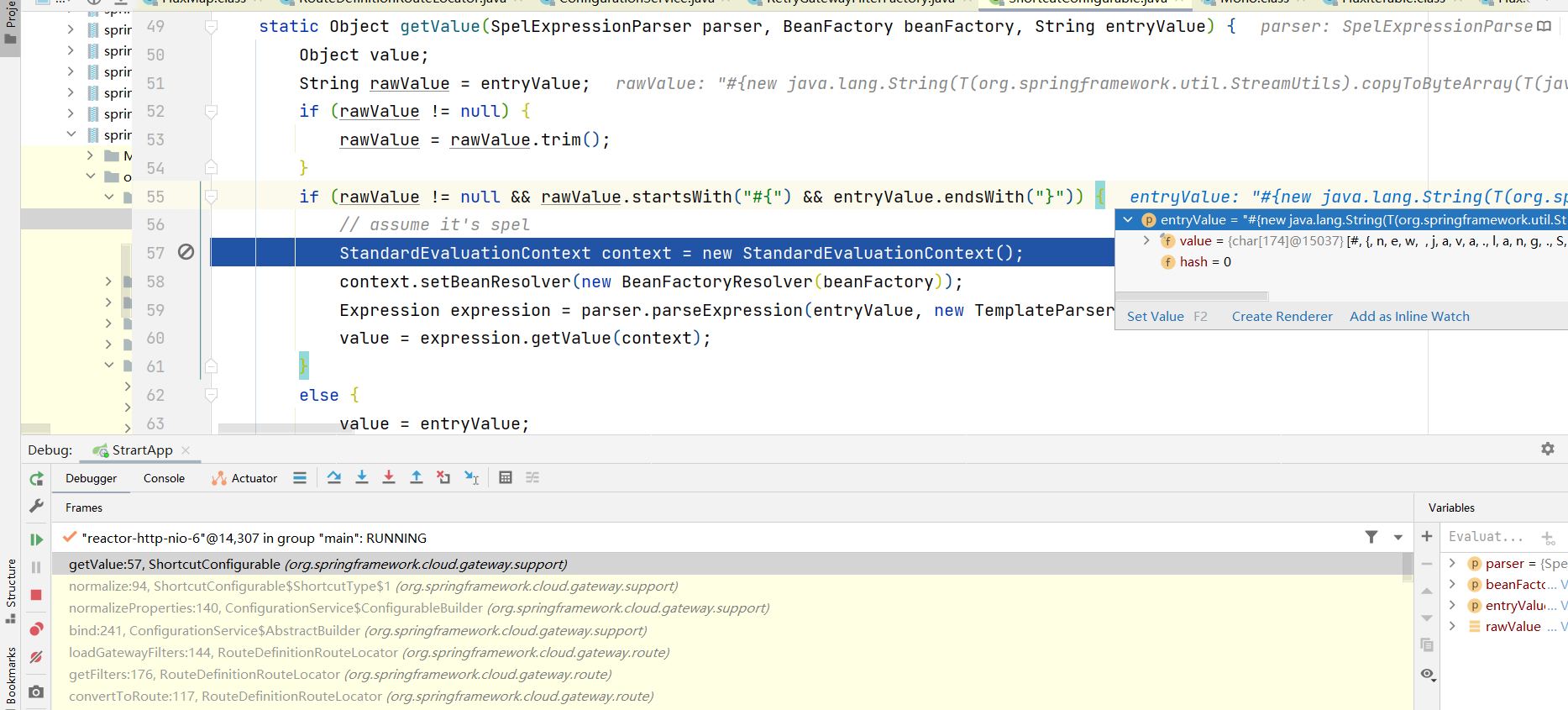Viewport: 1568px width, 710px height.
Task: Open thread selector dropdown arrow
Action: coord(1398,537)
